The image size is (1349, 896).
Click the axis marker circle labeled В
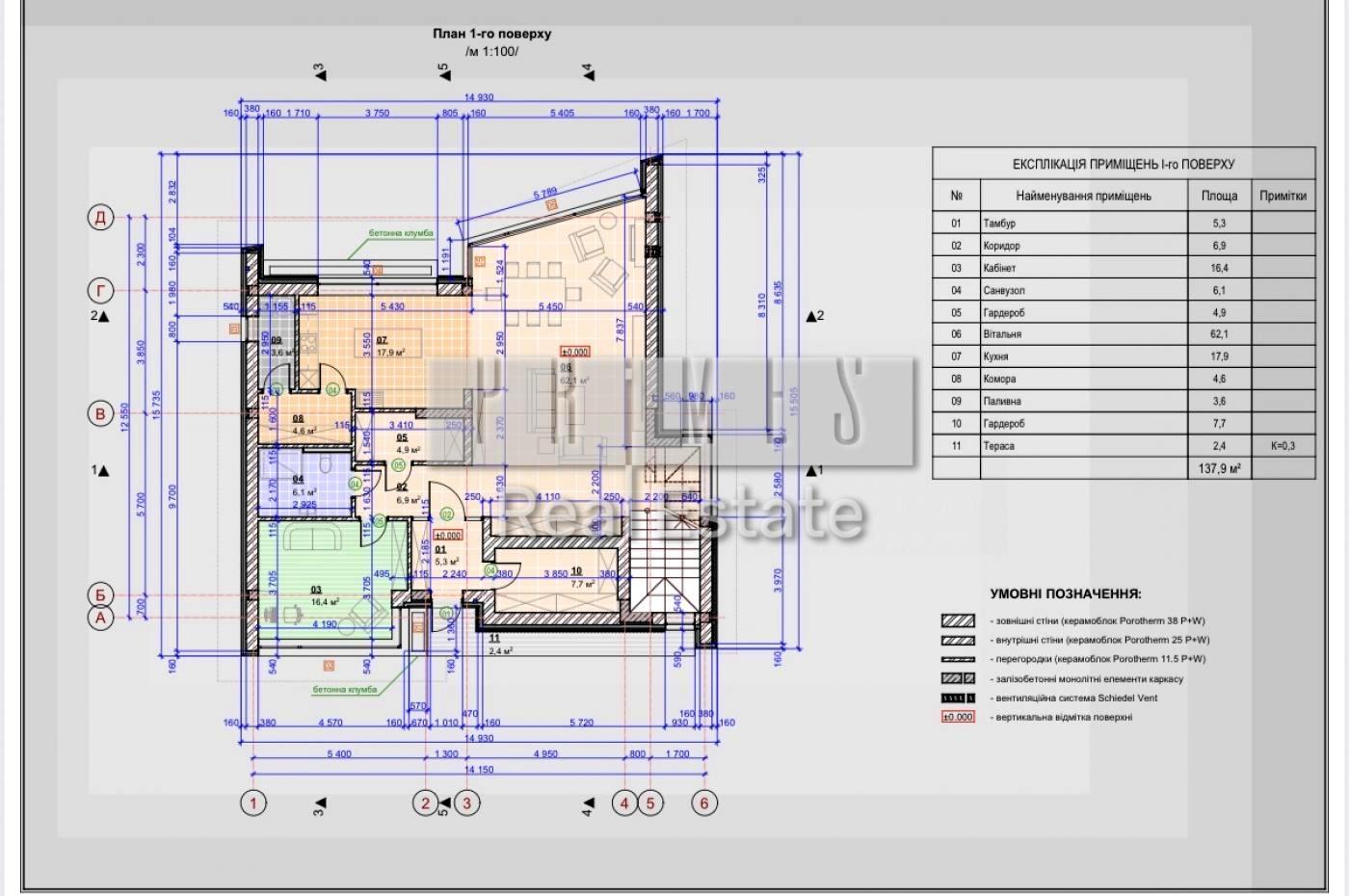[101, 414]
